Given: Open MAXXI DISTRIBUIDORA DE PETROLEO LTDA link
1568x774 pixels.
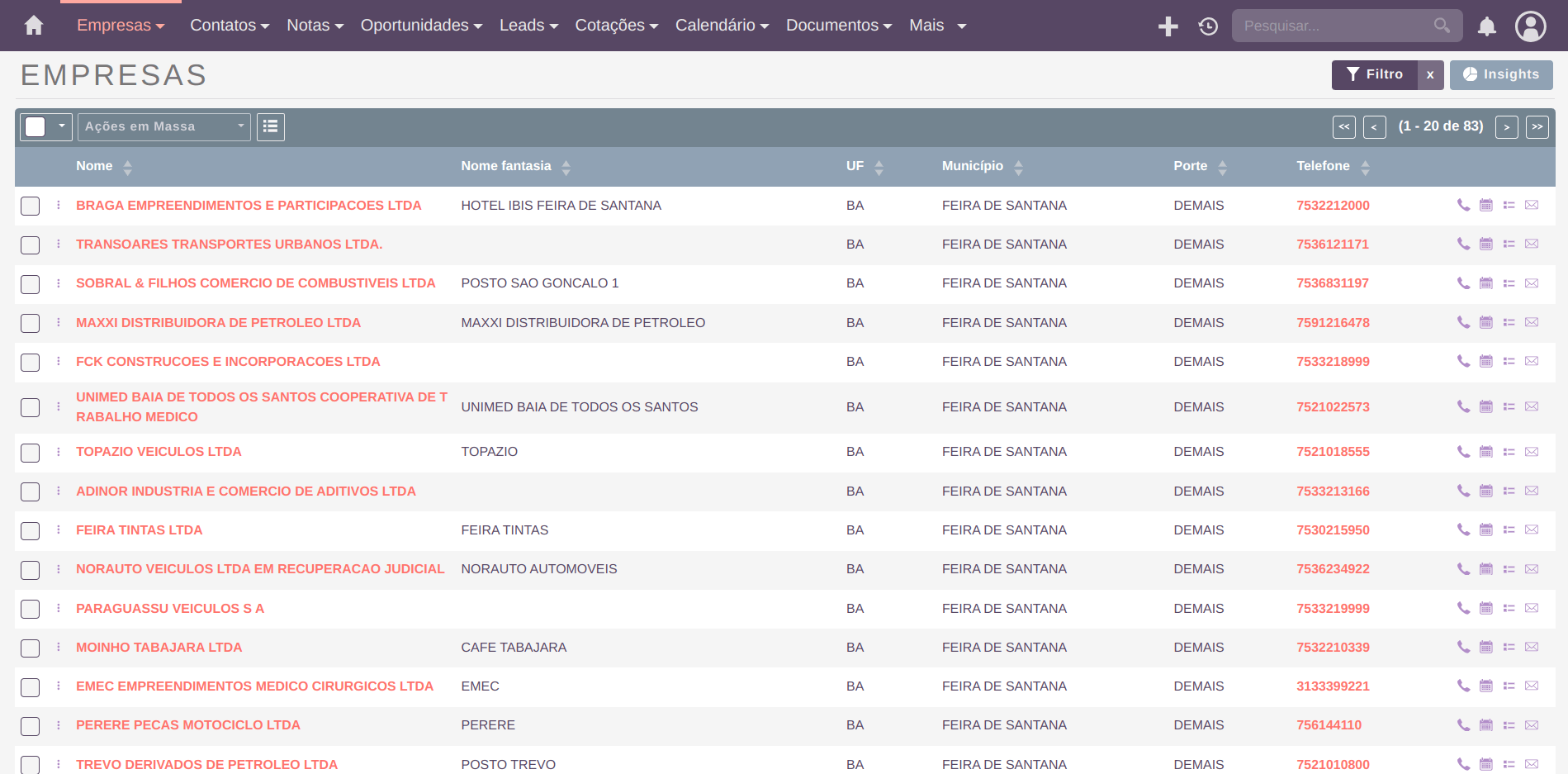Looking at the screenshot, I should point(218,323).
